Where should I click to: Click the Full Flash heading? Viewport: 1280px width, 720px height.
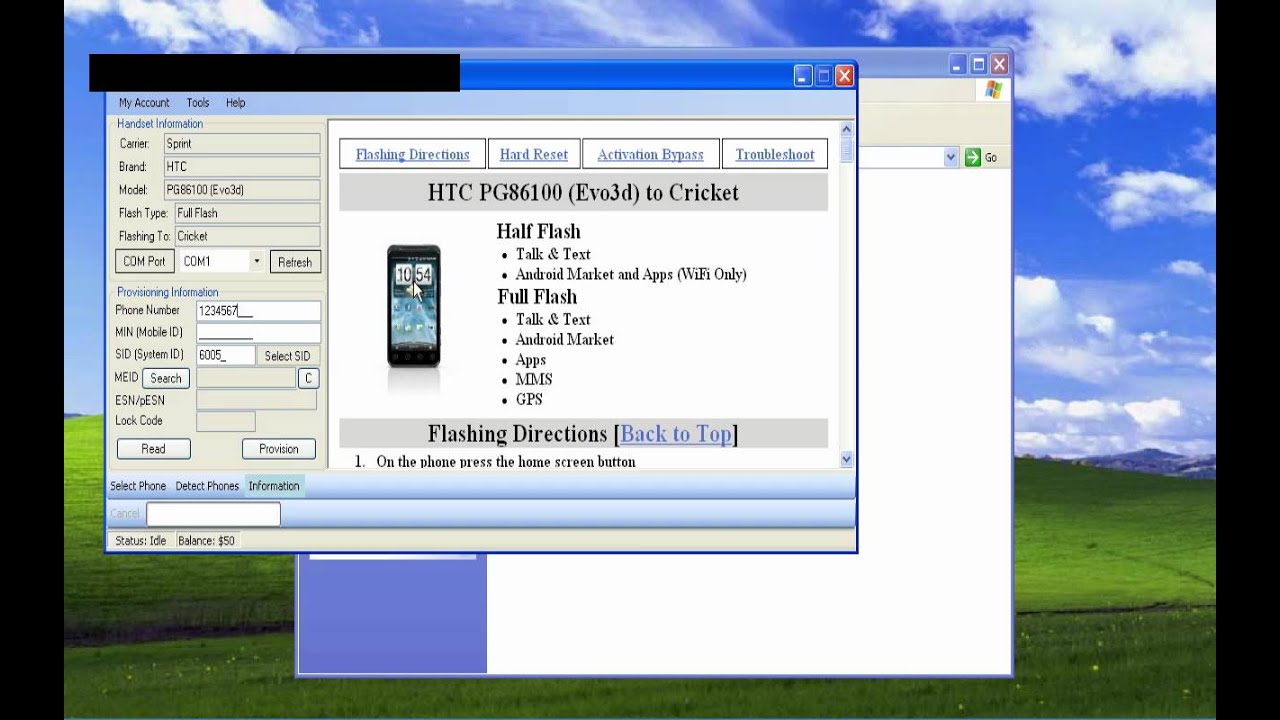pyautogui.click(x=537, y=297)
